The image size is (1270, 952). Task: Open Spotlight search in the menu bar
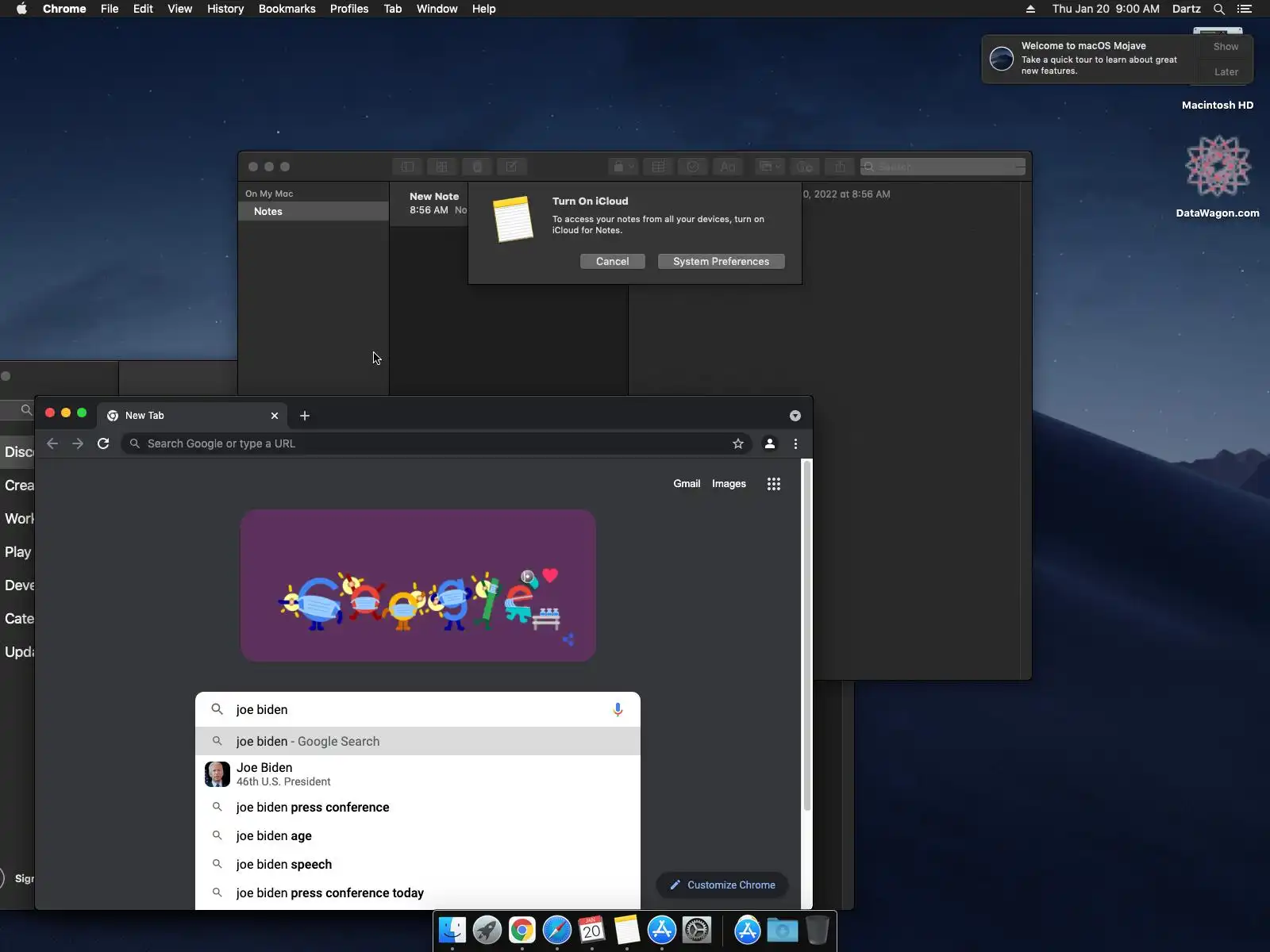pyautogui.click(x=1219, y=9)
